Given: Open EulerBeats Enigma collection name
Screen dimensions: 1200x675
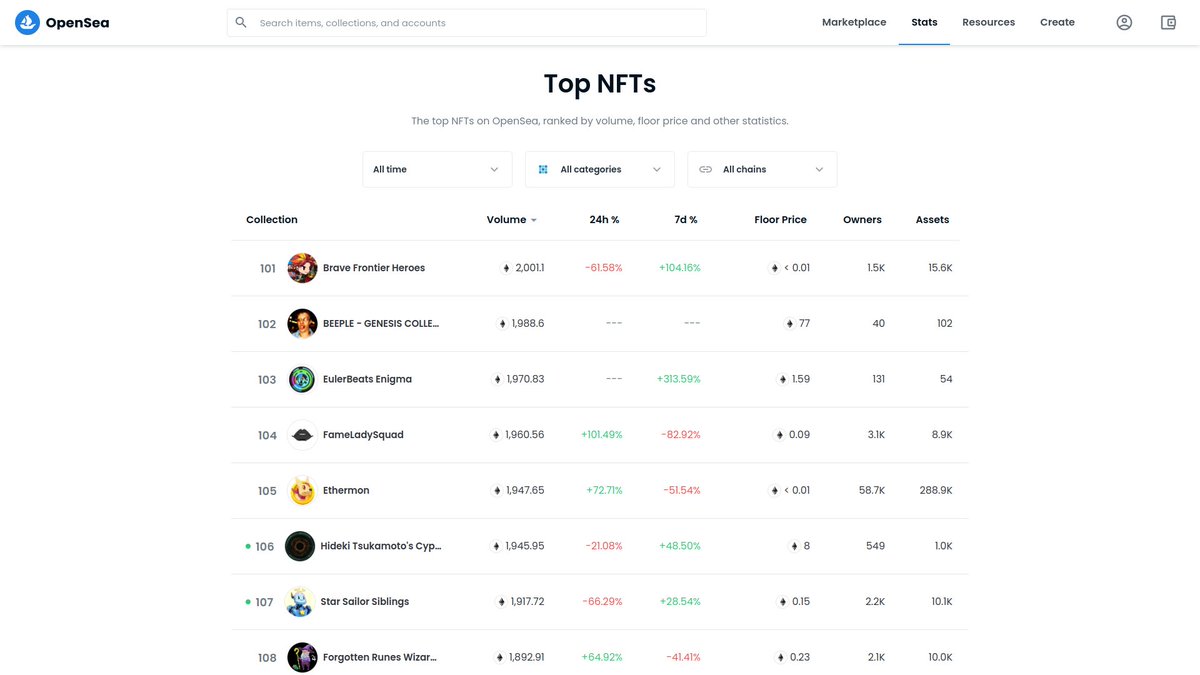Looking at the screenshot, I should (367, 379).
